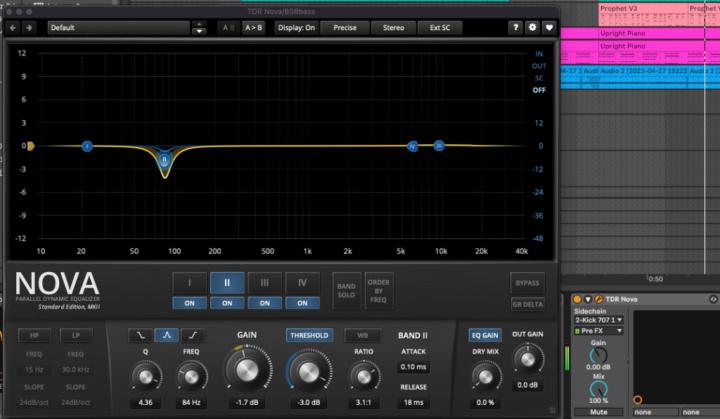Click the redo arrow in NOVA toolbar
The height and width of the screenshot is (419, 720).
(x=30, y=28)
